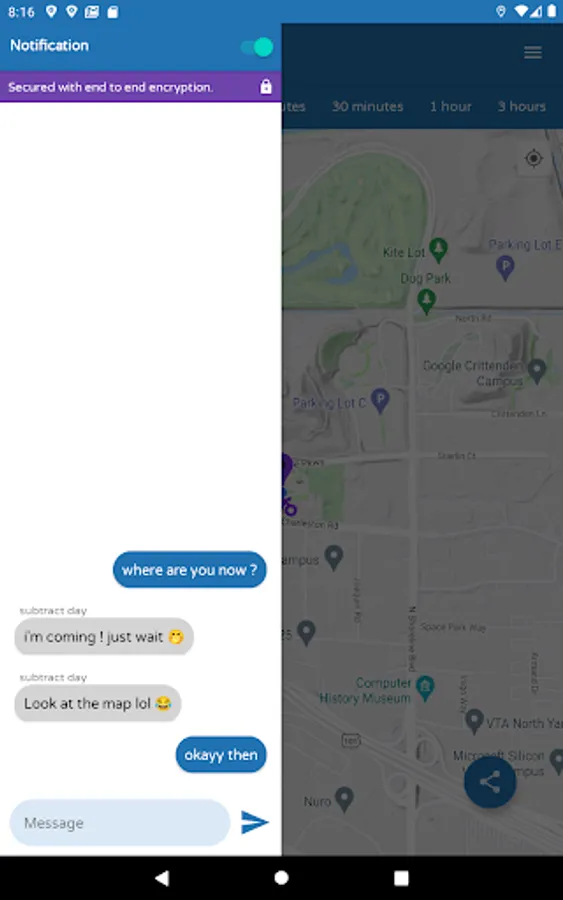Select the 1 hour tab

[x=451, y=106]
